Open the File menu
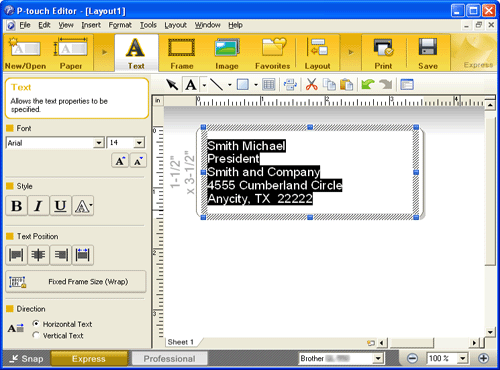This screenshot has width=500, height=370. pos(25,25)
